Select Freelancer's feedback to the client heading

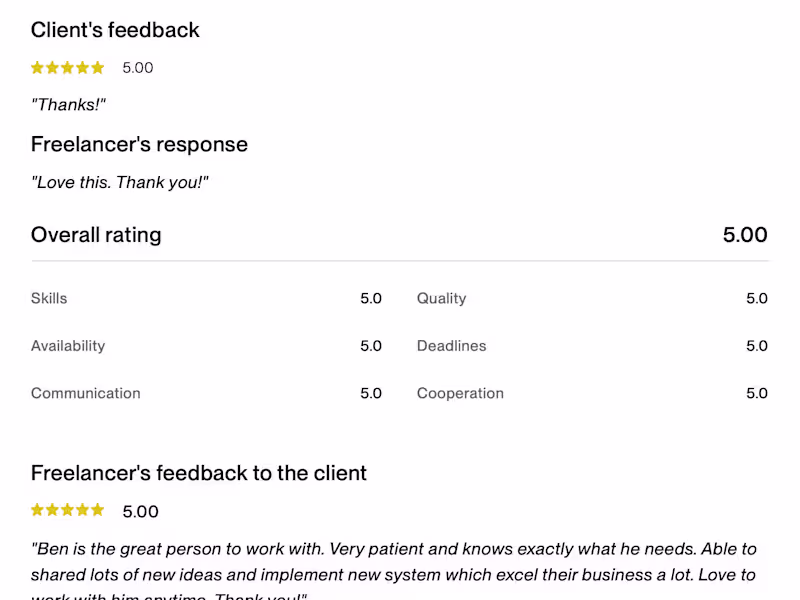click(199, 473)
